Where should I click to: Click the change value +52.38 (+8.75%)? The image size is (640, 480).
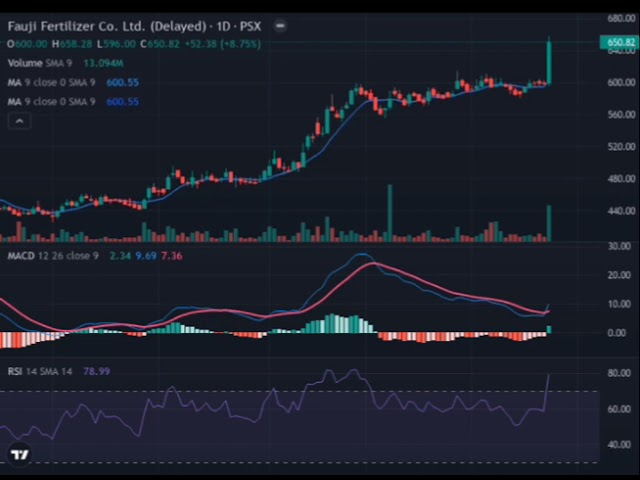223,44
